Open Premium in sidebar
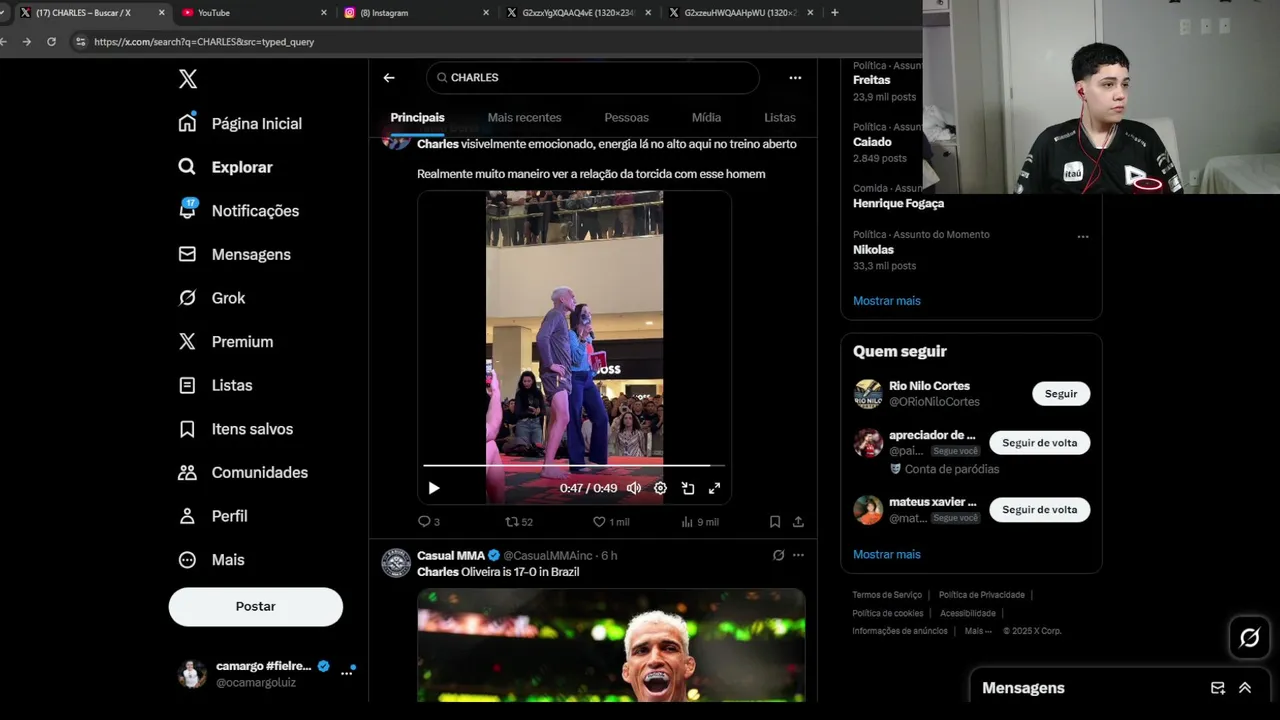 225,341
